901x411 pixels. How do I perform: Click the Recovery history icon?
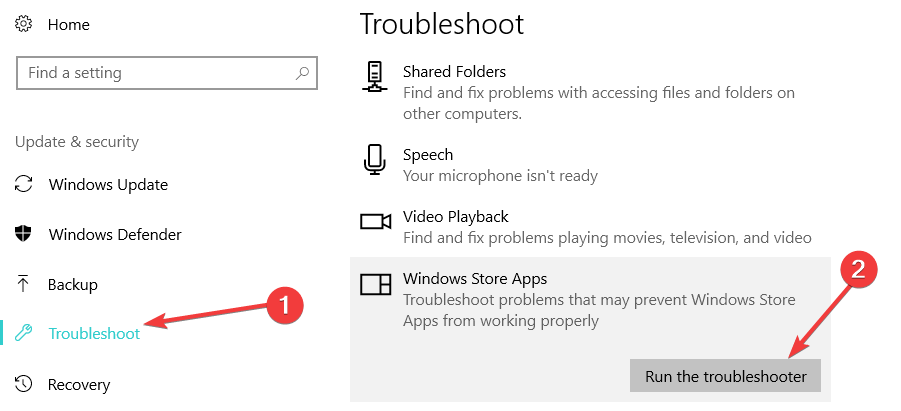[23, 383]
